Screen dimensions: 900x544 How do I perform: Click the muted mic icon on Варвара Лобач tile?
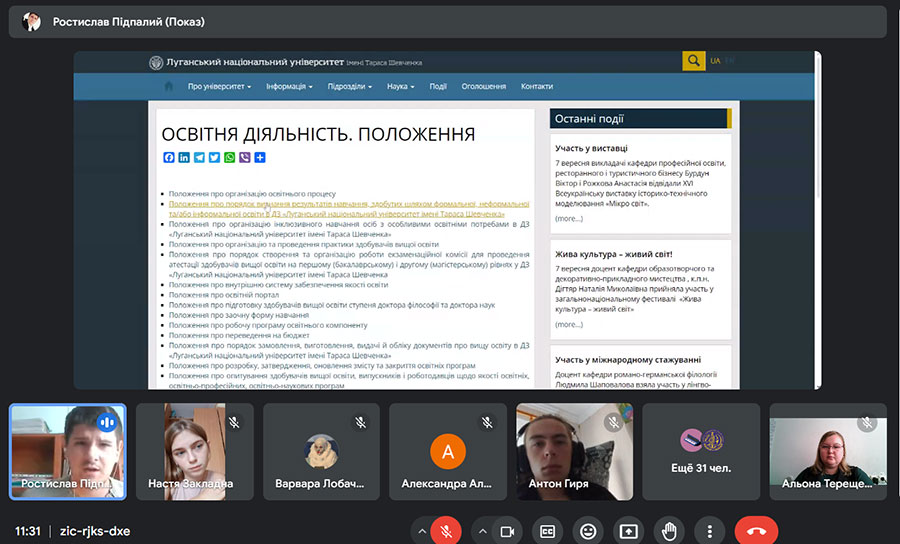[x=360, y=423]
